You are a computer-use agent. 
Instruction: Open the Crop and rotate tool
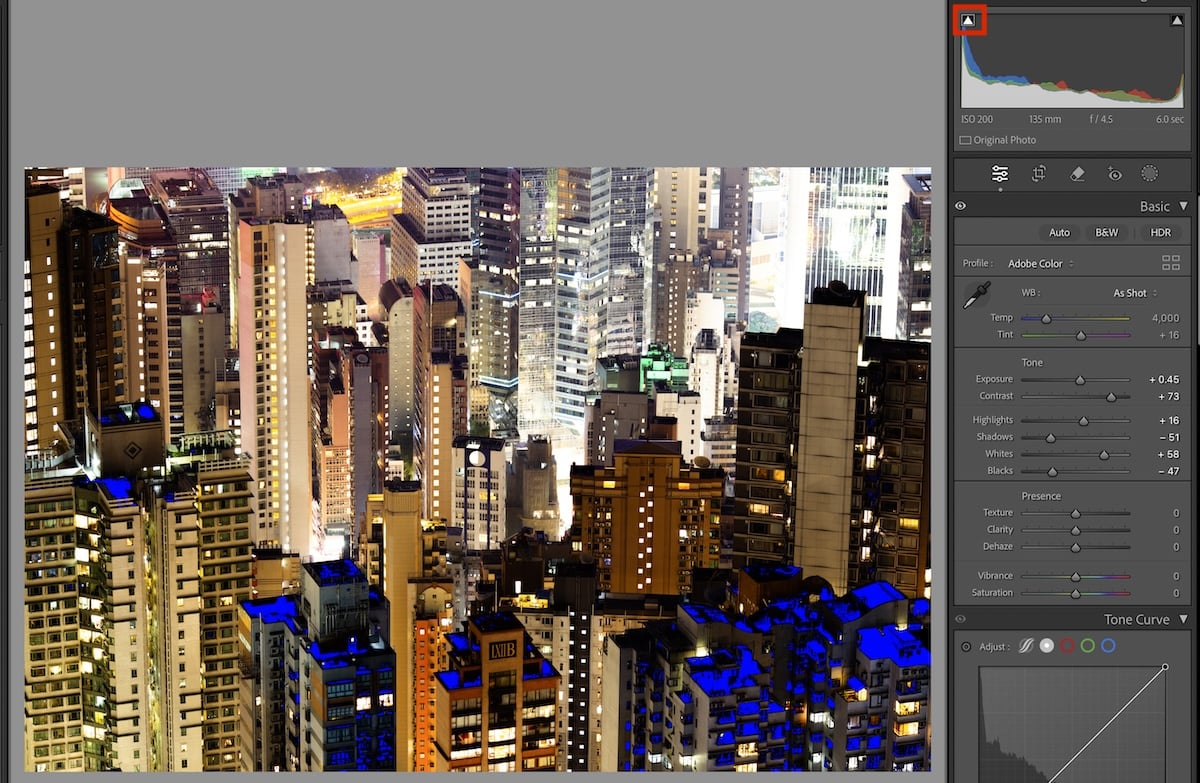(x=1038, y=174)
